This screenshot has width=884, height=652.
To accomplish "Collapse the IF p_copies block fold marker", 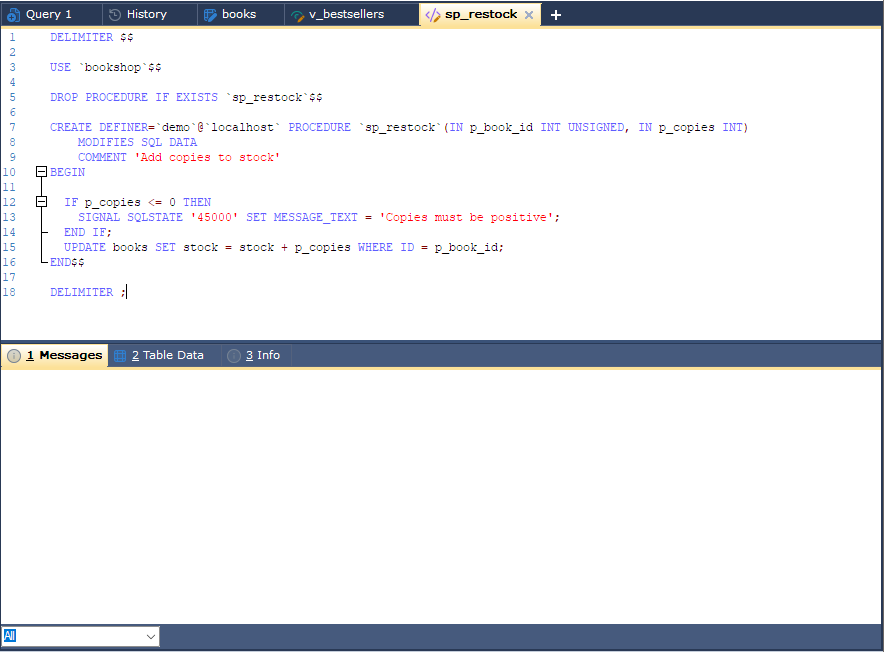I will tap(41, 201).
